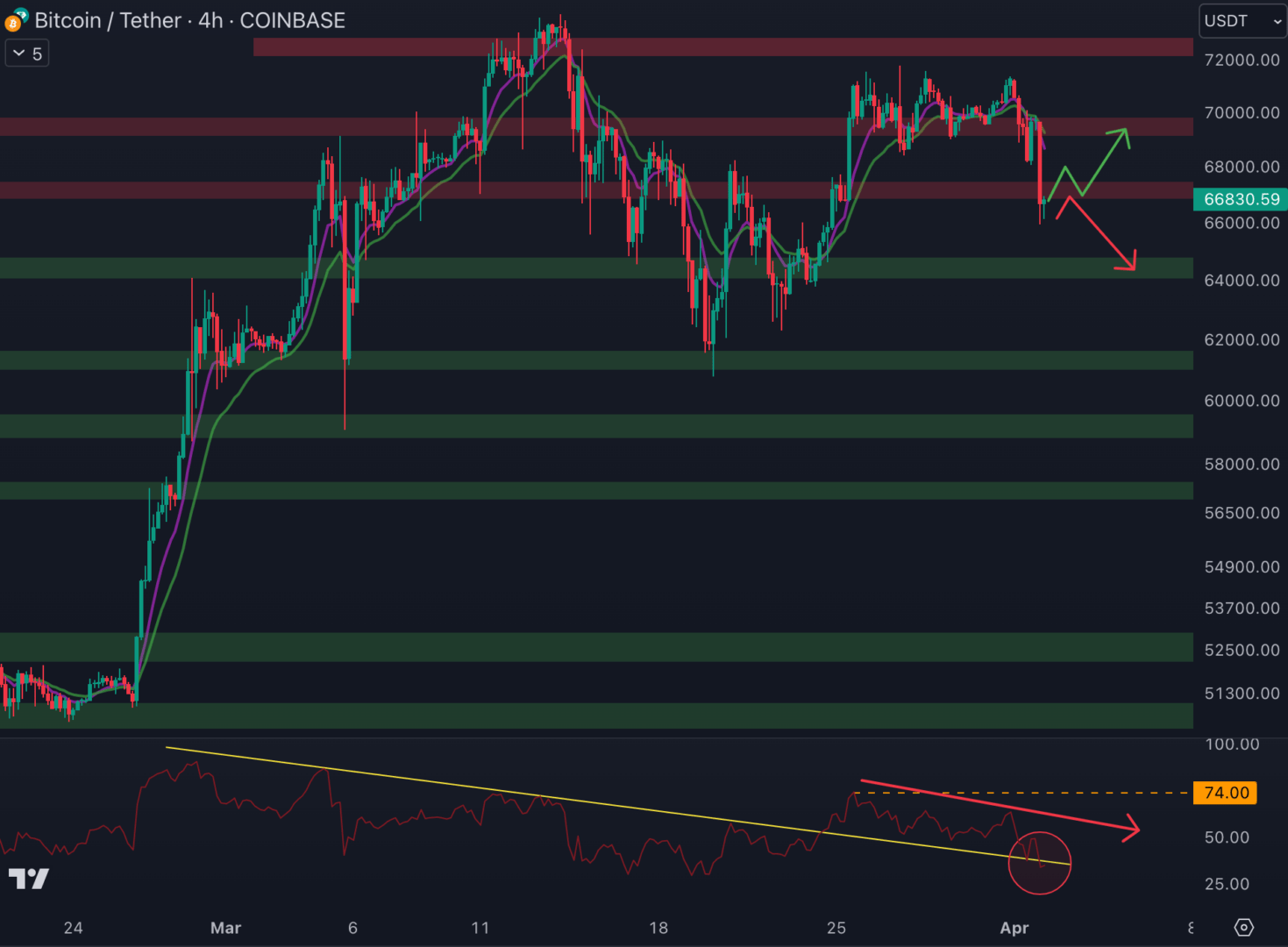The width and height of the screenshot is (1288, 947).
Task: Select the red descending arrow above RSI
Action: pyautogui.click(x=1000, y=804)
